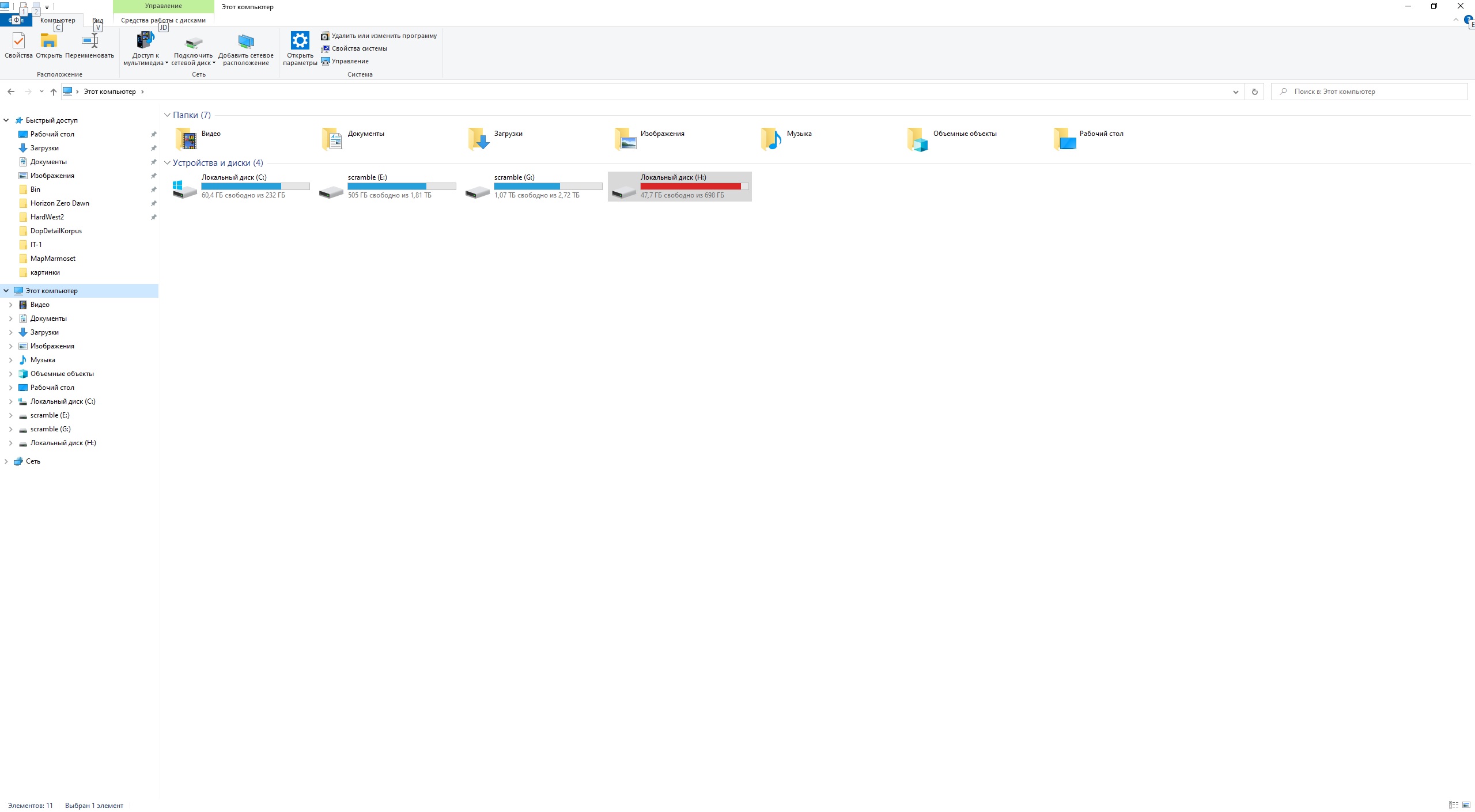The height and width of the screenshot is (812, 1475).
Task: Switch to details view in status bar
Action: tap(1454, 805)
